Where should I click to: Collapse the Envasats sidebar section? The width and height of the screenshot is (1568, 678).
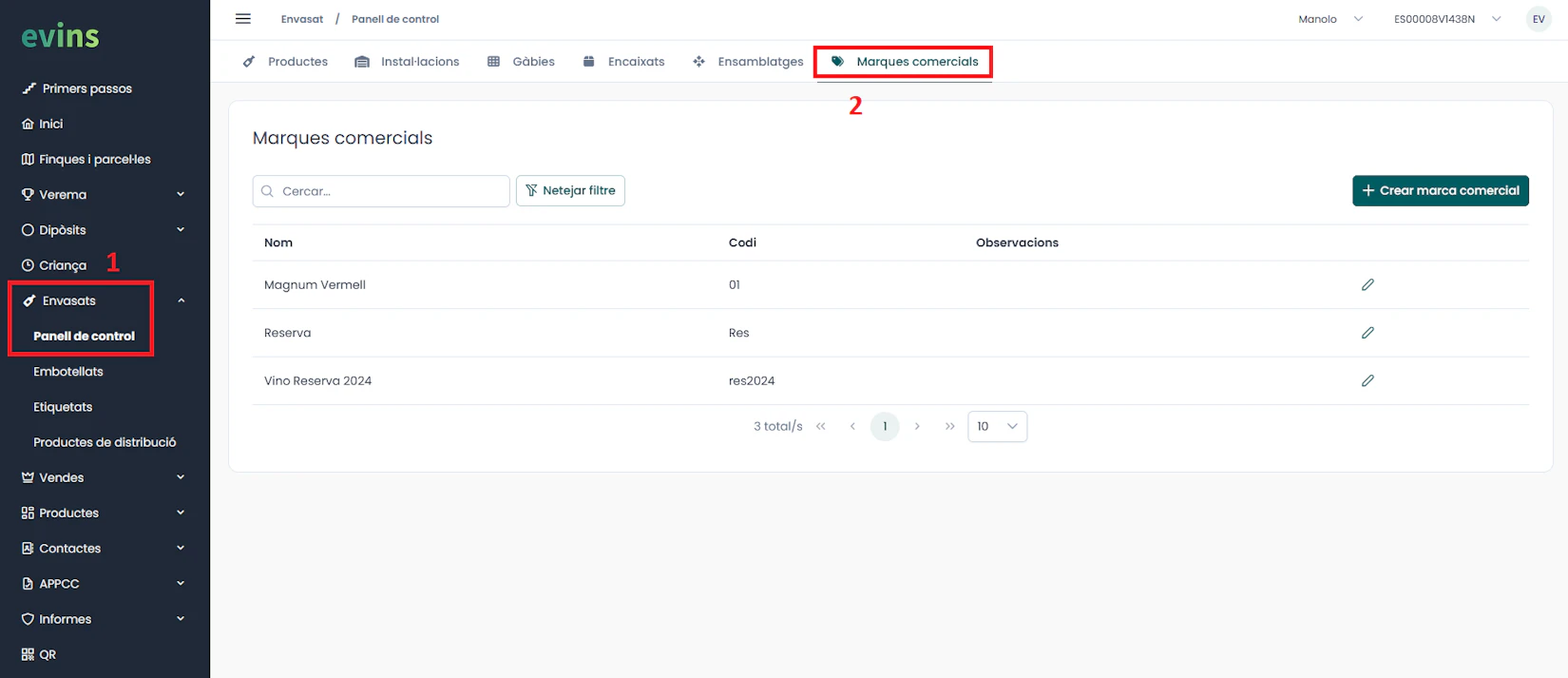point(181,300)
